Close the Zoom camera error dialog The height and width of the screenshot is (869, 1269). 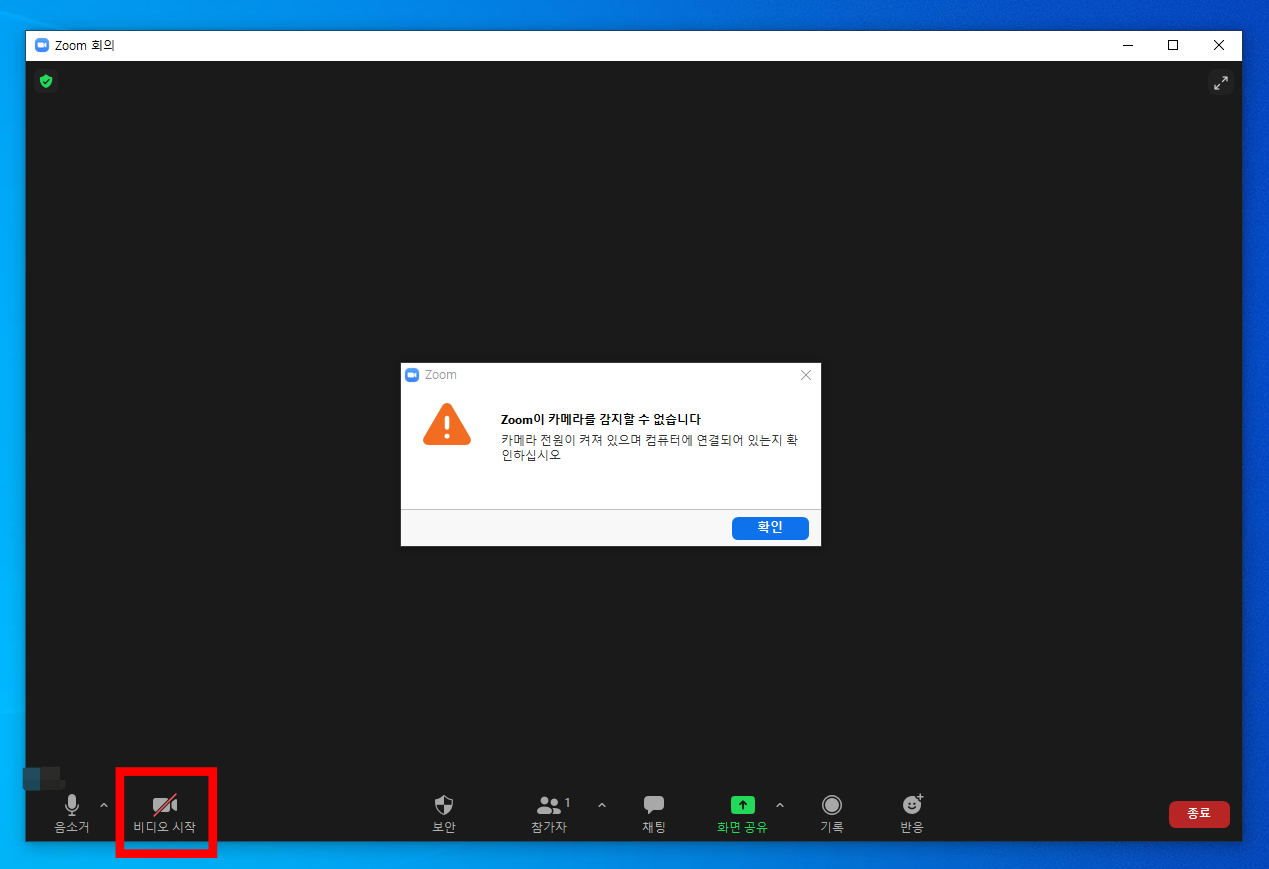coord(806,375)
